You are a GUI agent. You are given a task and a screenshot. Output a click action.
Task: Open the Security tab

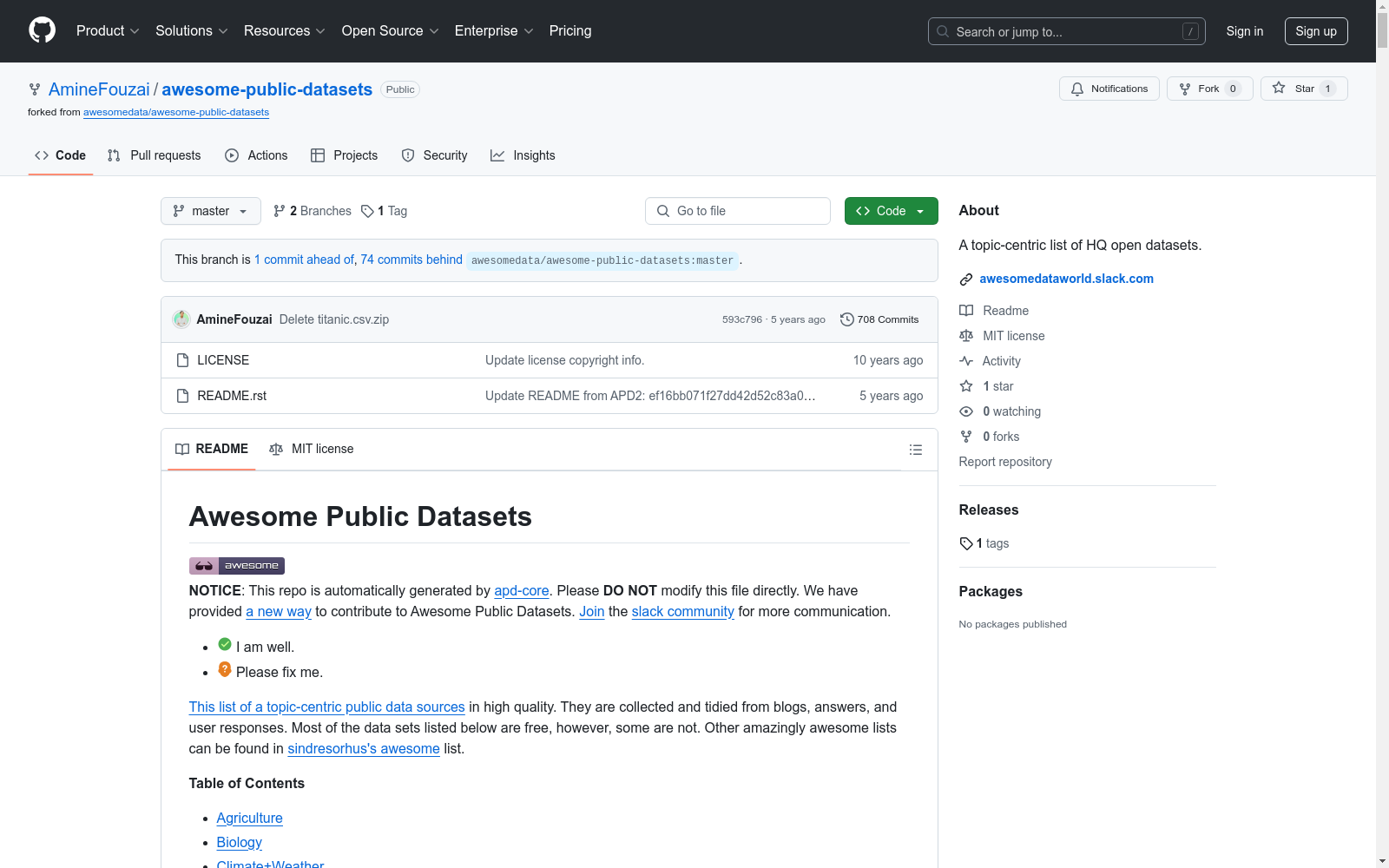click(x=434, y=155)
